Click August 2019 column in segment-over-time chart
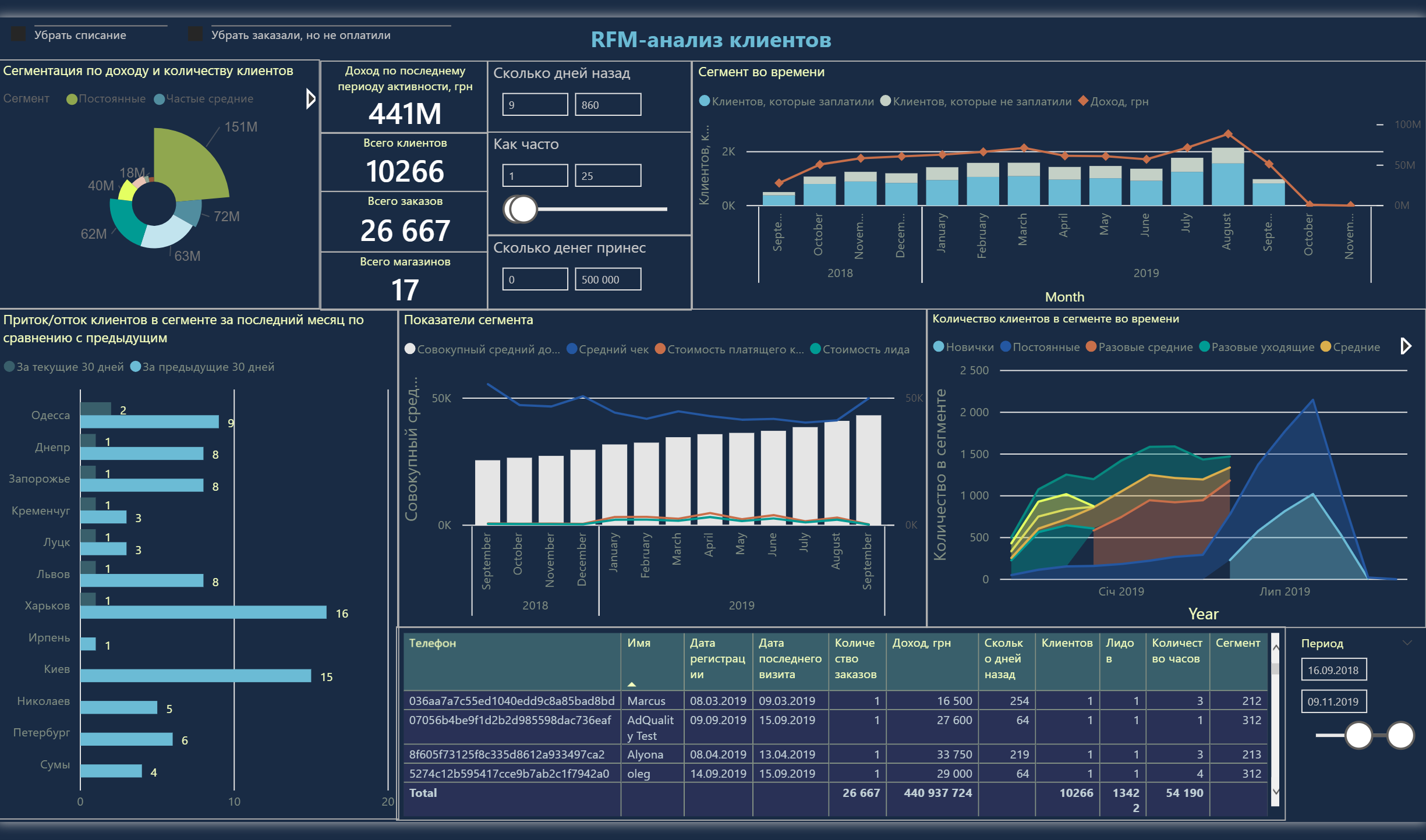The height and width of the screenshot is (840, 1426). pos(1227,176)
